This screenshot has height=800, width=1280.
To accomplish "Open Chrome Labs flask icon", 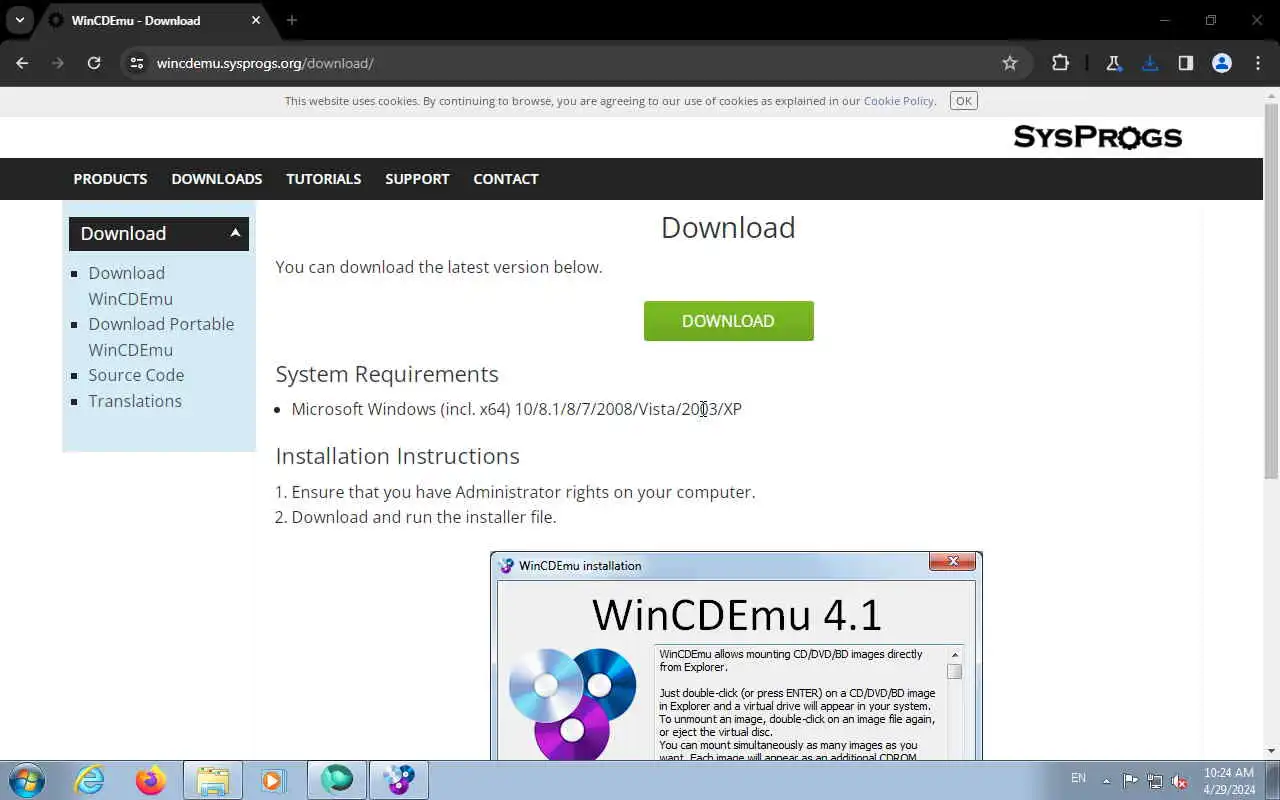I will click(1113, 63).
